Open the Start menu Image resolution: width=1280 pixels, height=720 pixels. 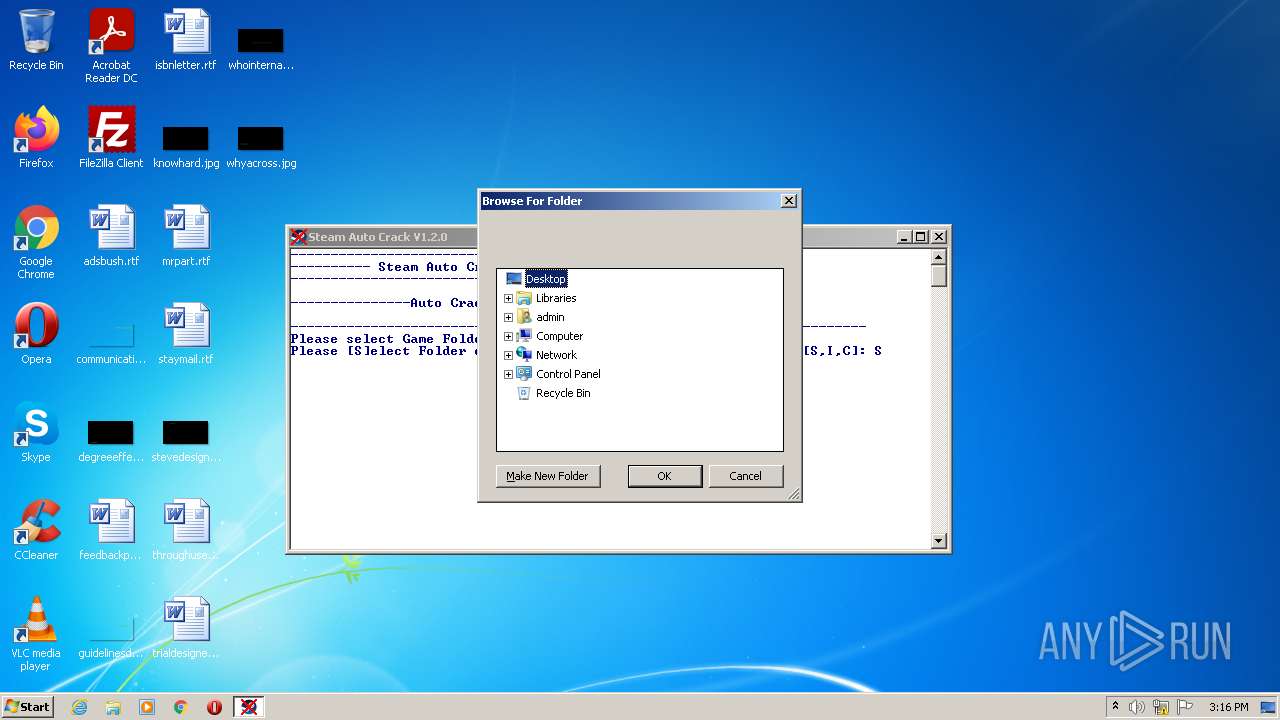[27, 707]
